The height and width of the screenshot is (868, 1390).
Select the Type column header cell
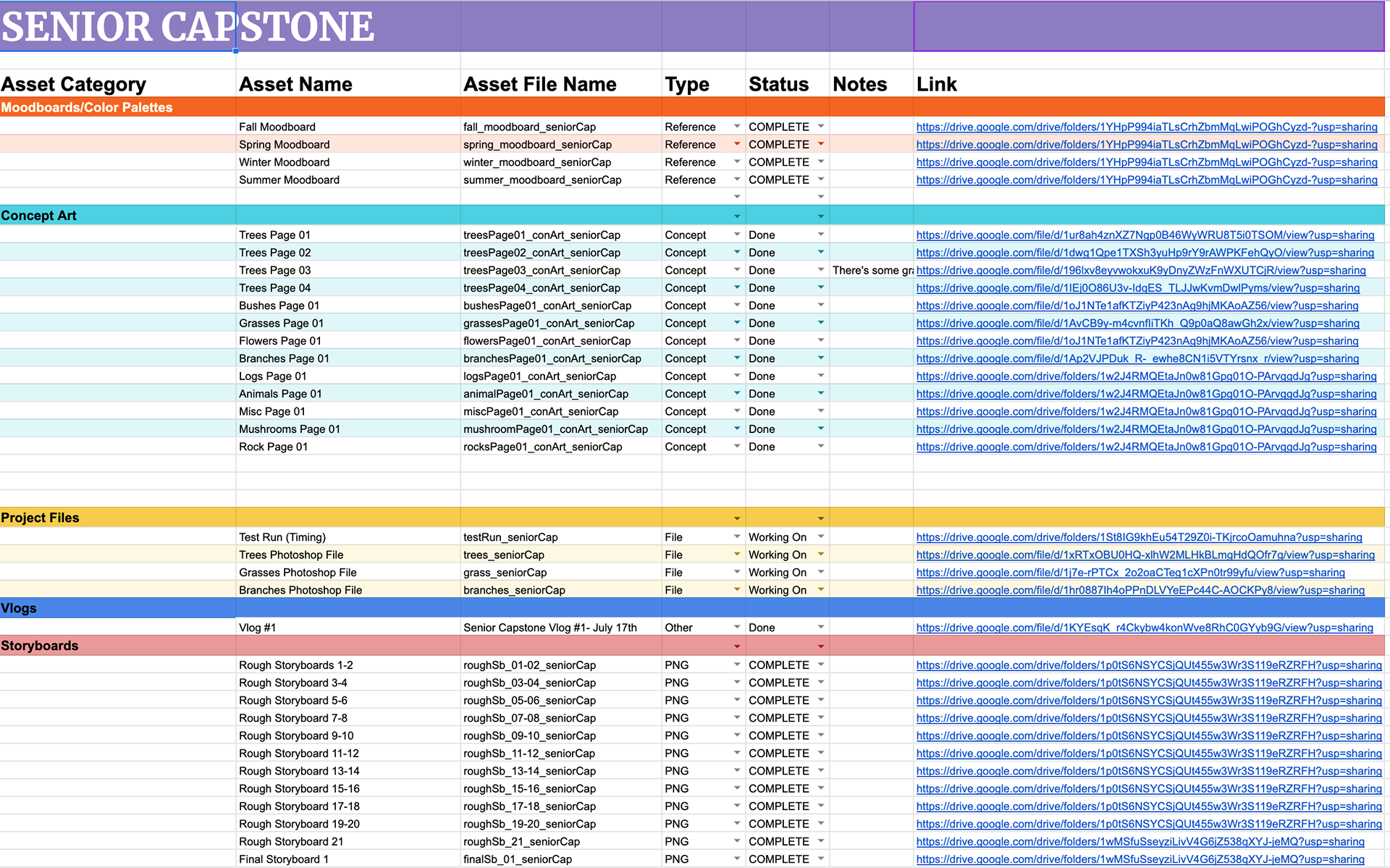click(x=704, y=84)
